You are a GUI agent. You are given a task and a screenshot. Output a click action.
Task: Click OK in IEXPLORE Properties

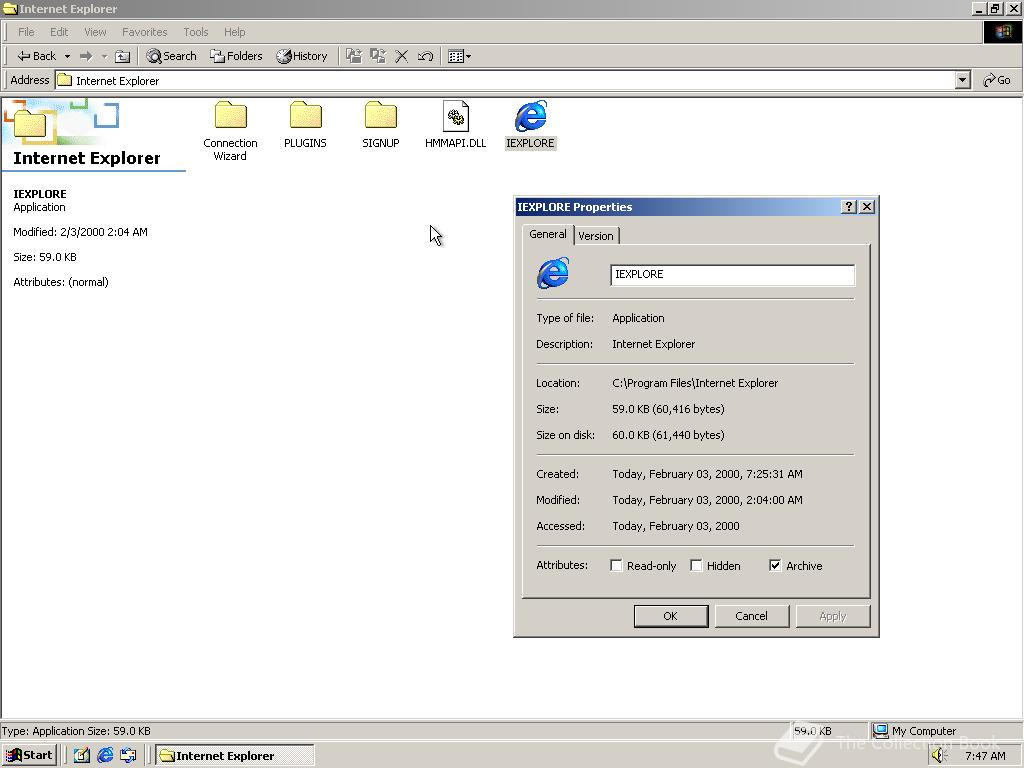tap(671, 616)
